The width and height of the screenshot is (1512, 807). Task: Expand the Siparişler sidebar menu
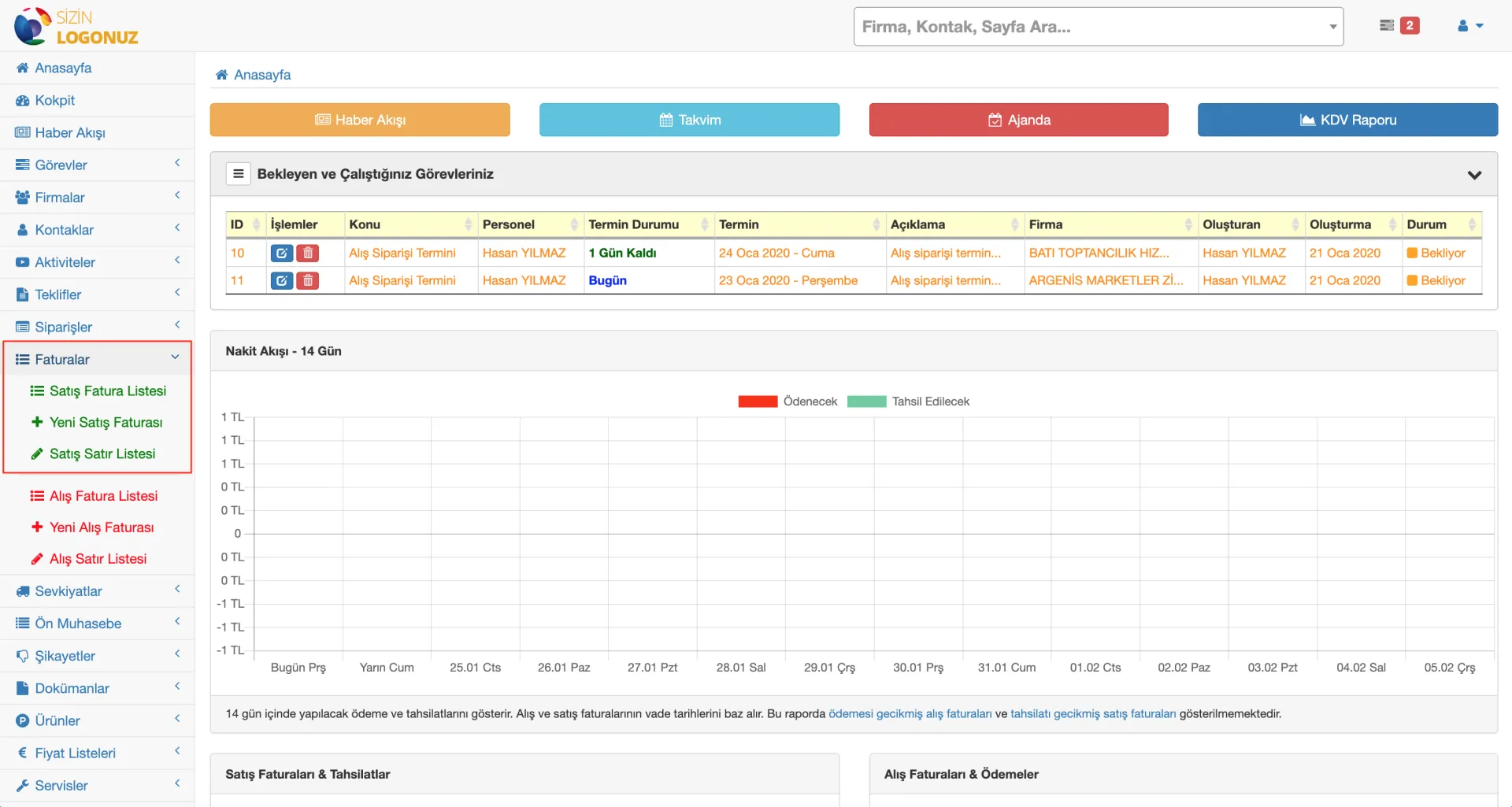point(97,326)
